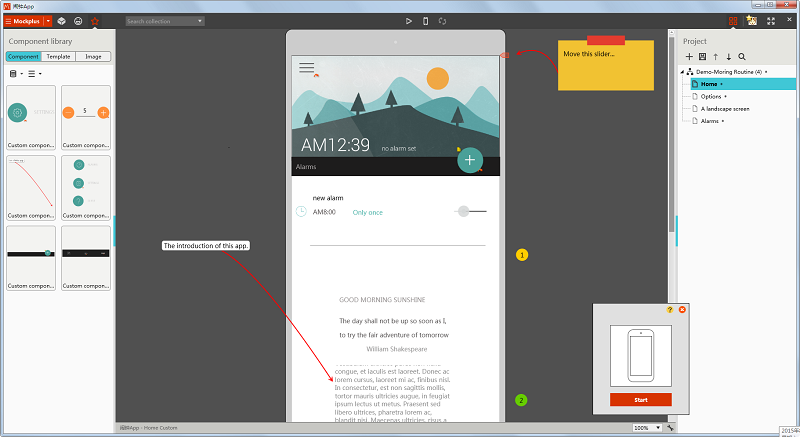Select the red curved arrow custom component
The width and height of the screenshot is (800, 437).
31,188
